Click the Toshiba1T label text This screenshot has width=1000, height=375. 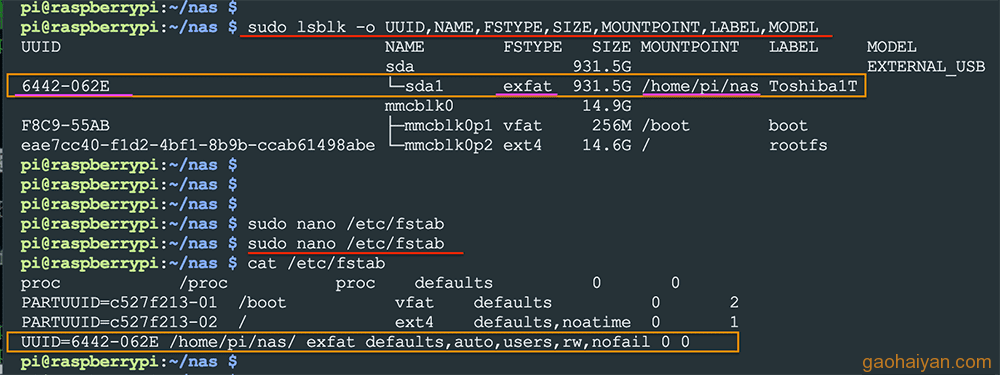click(x=813, y=86)
